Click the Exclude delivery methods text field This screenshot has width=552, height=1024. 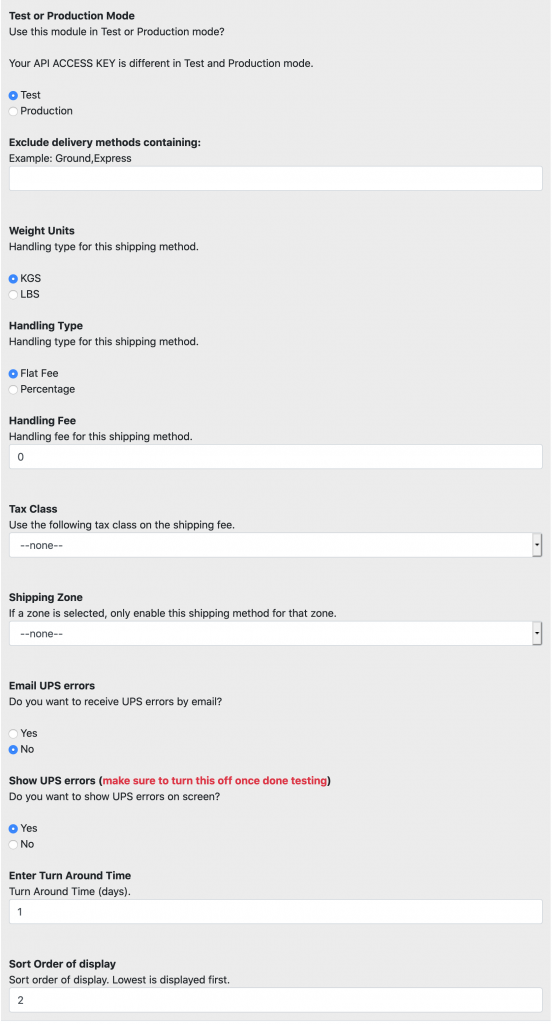tap(276, 178)
